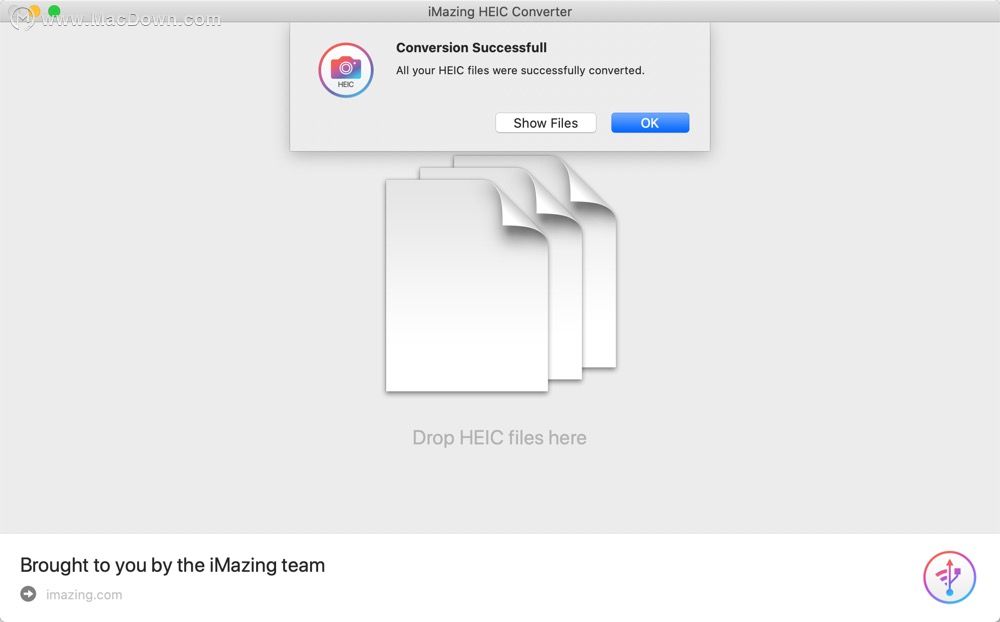Click the 'iMazing HEIC Converter' window title
Screen dimensions: 1000x622
[x=499, y=11]
